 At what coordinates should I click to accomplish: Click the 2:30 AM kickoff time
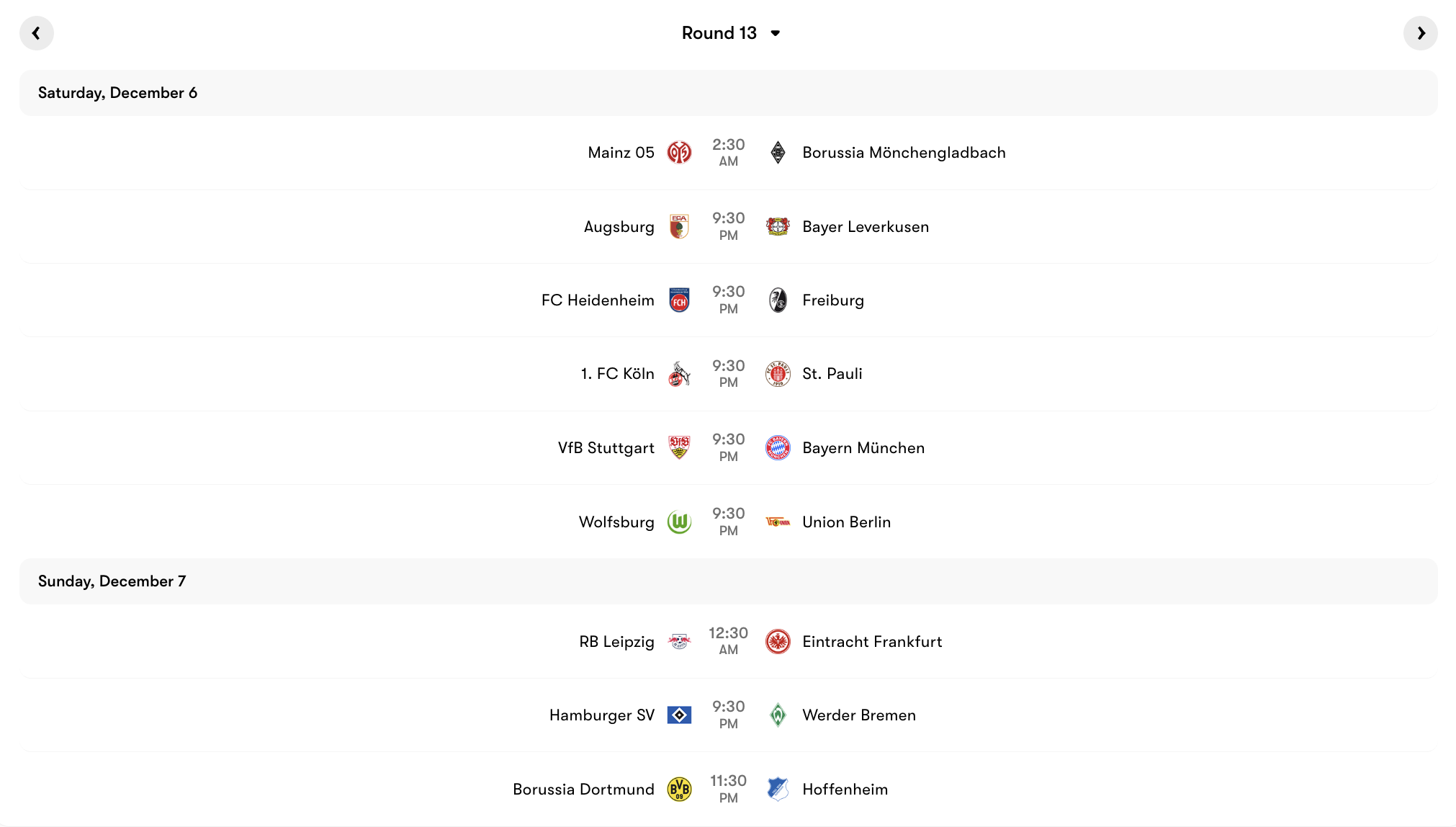[728, 152]
